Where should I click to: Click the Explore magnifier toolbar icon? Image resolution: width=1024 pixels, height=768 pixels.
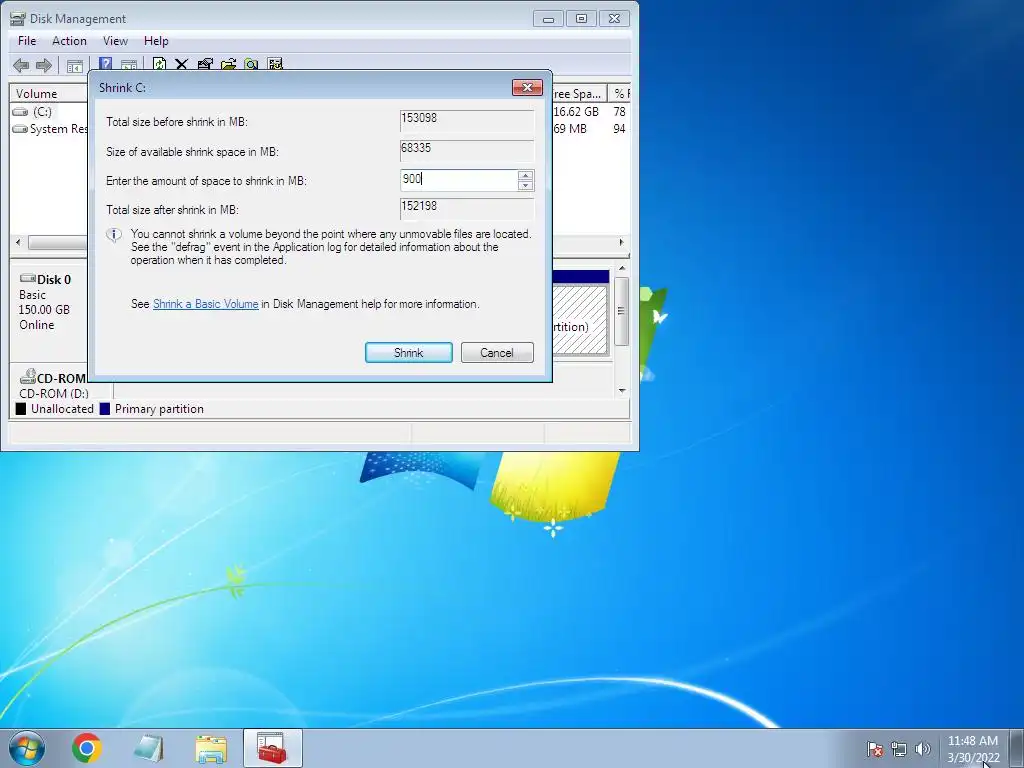pos(251,64)
